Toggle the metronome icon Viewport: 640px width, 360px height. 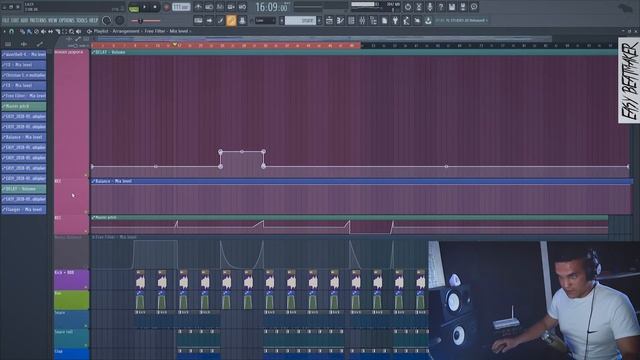point(198,7)
